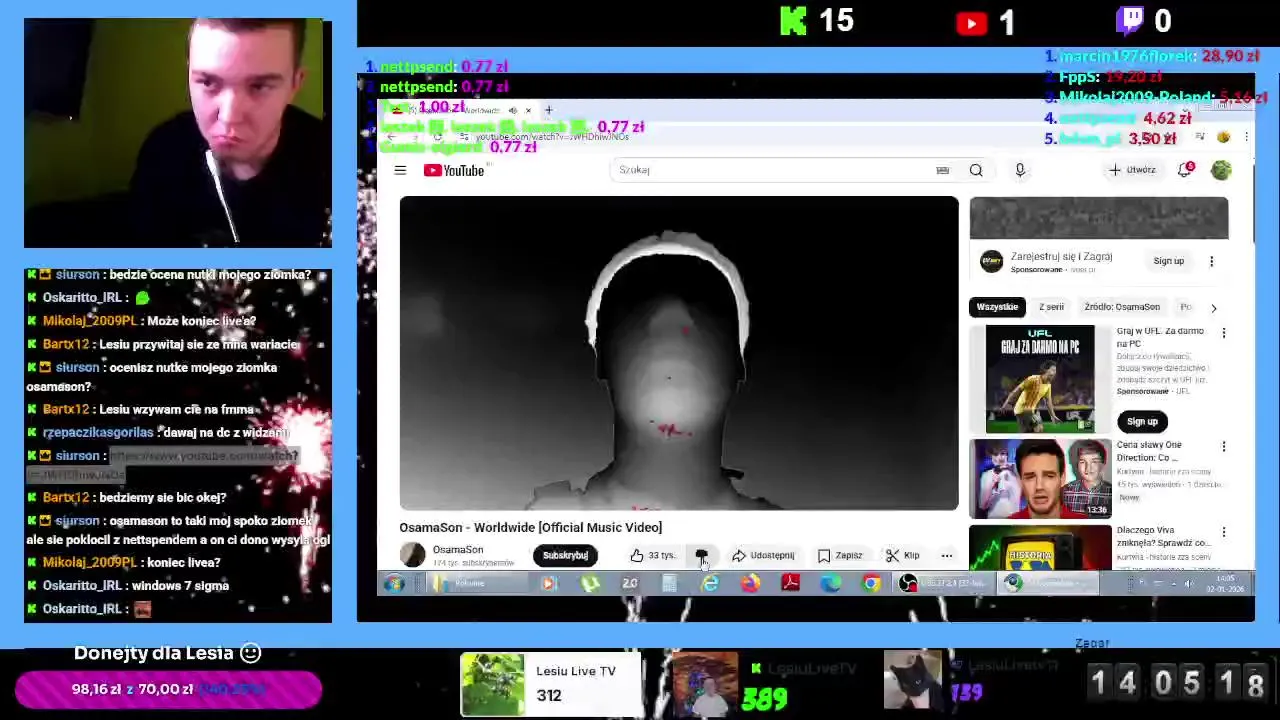Viewport: 1280px width, 720px height.
Task: Open the OsamaSon channel avatar
Action: click(412, 555)
